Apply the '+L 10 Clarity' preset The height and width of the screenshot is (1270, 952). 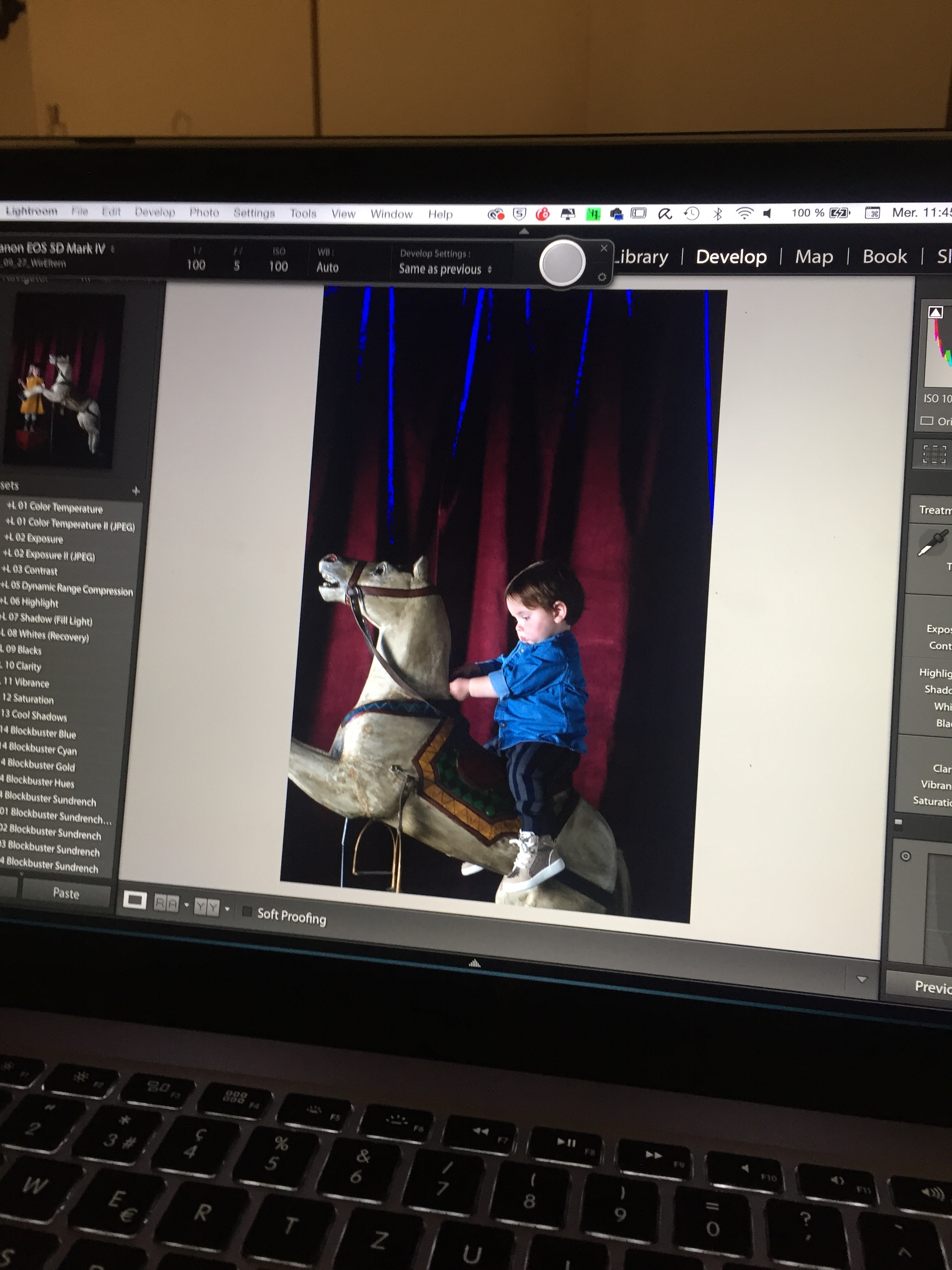coord(23,666)
